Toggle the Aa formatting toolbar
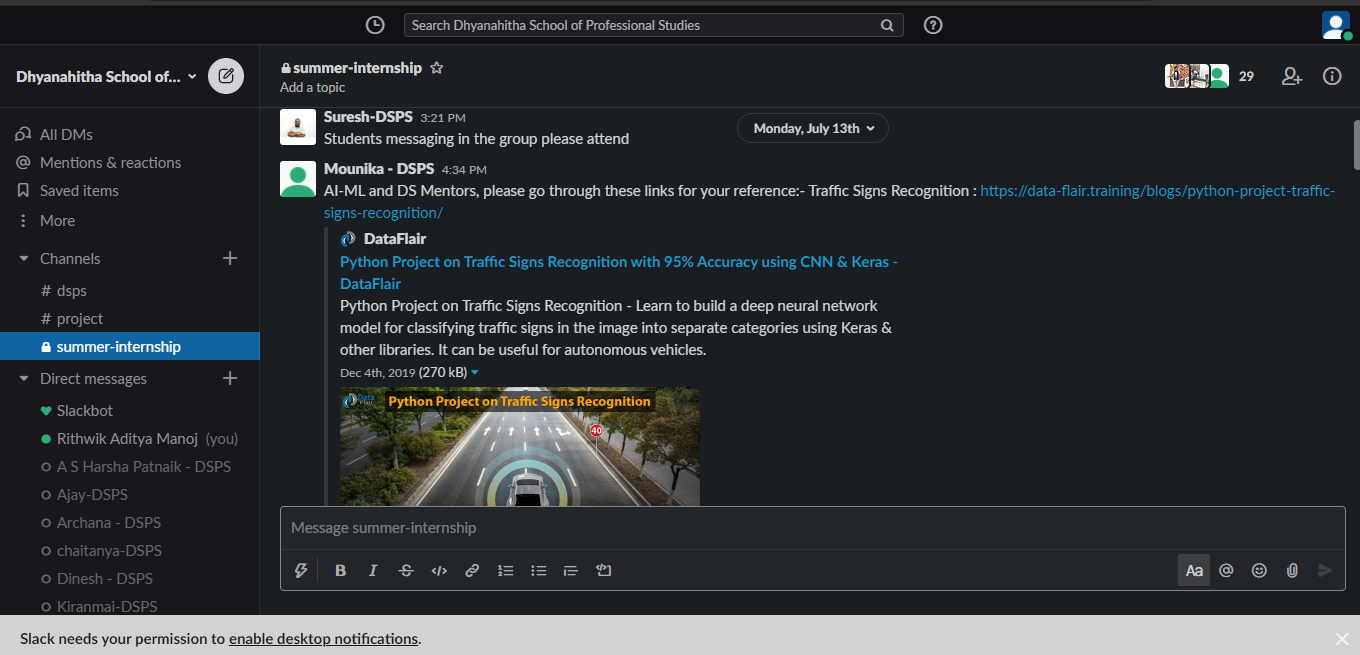 point(1194,570)
